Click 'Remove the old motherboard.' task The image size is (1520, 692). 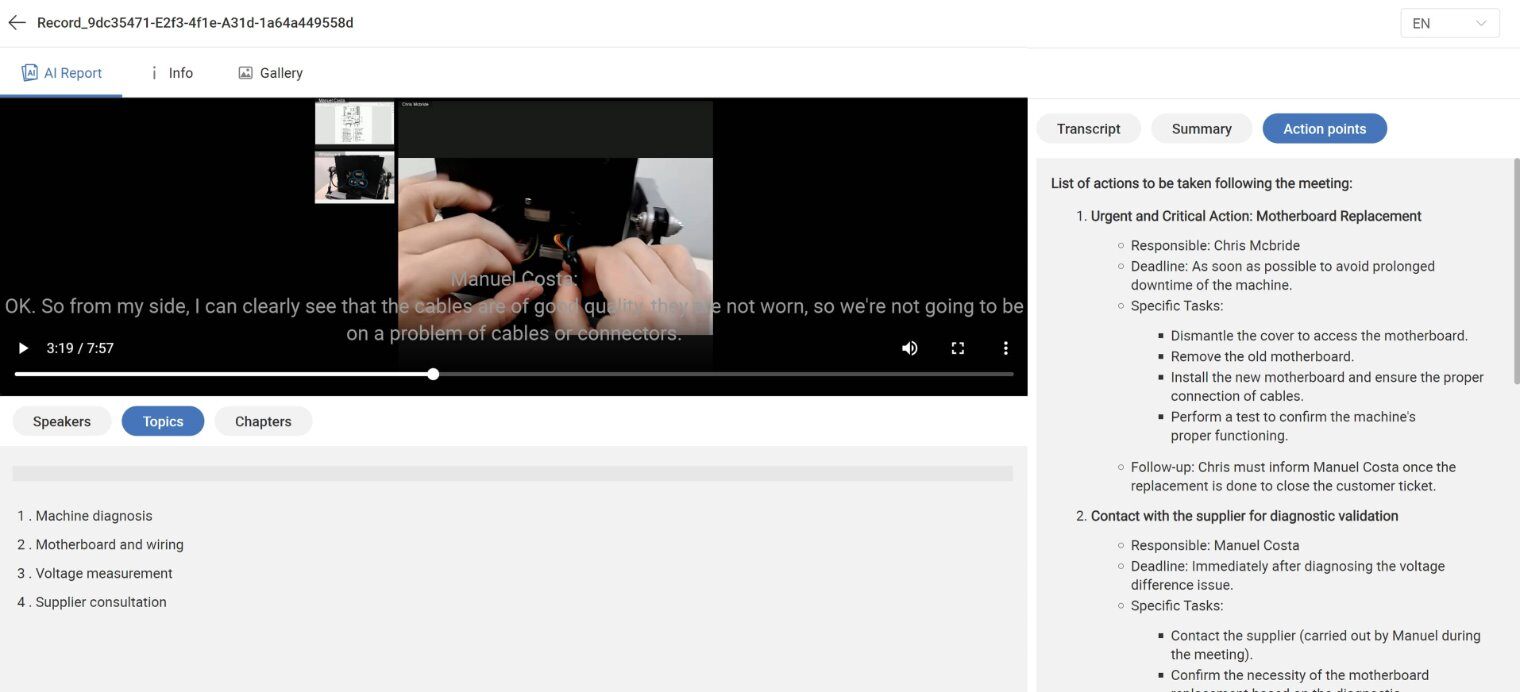[x=1262, y=356]
